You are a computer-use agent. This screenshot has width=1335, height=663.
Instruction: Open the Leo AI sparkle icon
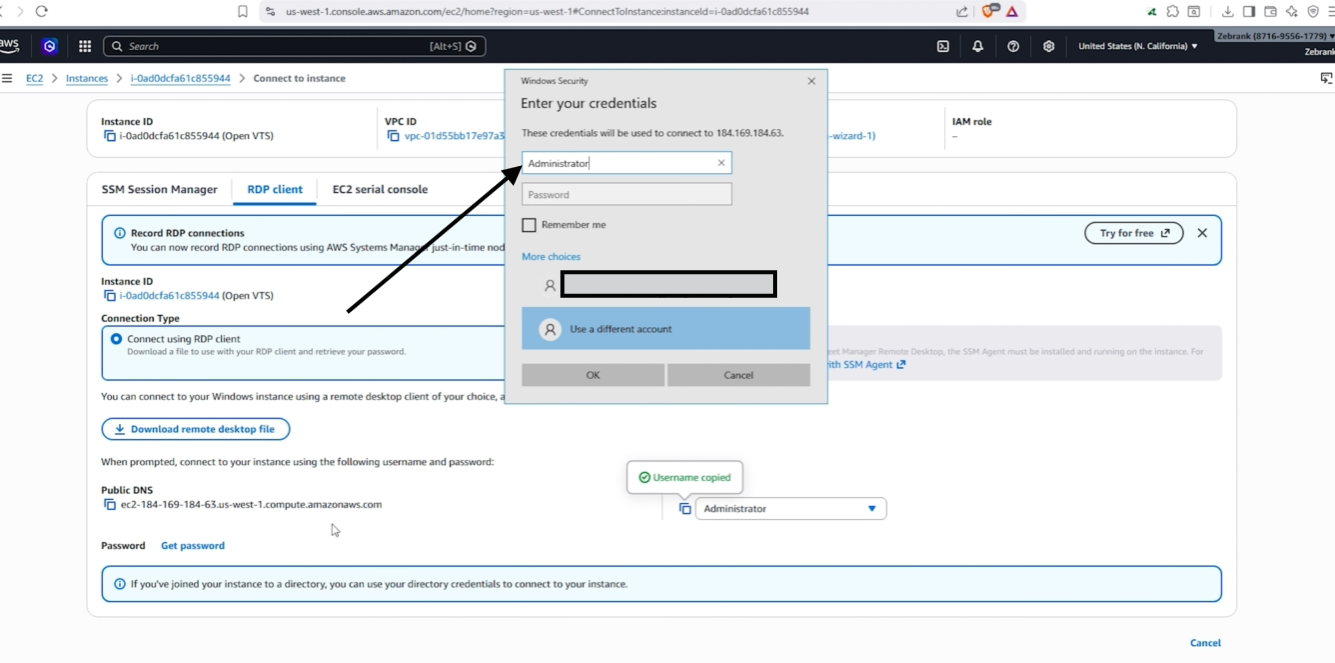pyautogui.click(x=1292, y=11)
